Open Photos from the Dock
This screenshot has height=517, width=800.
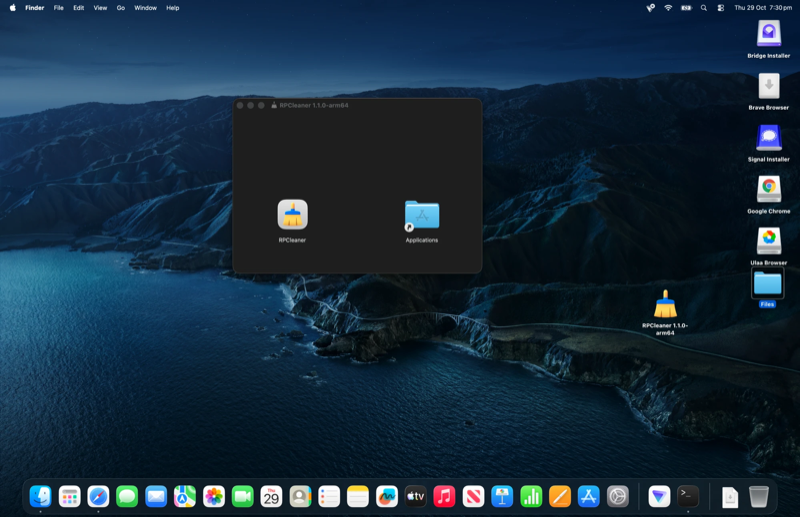click(x=214, y=496)
